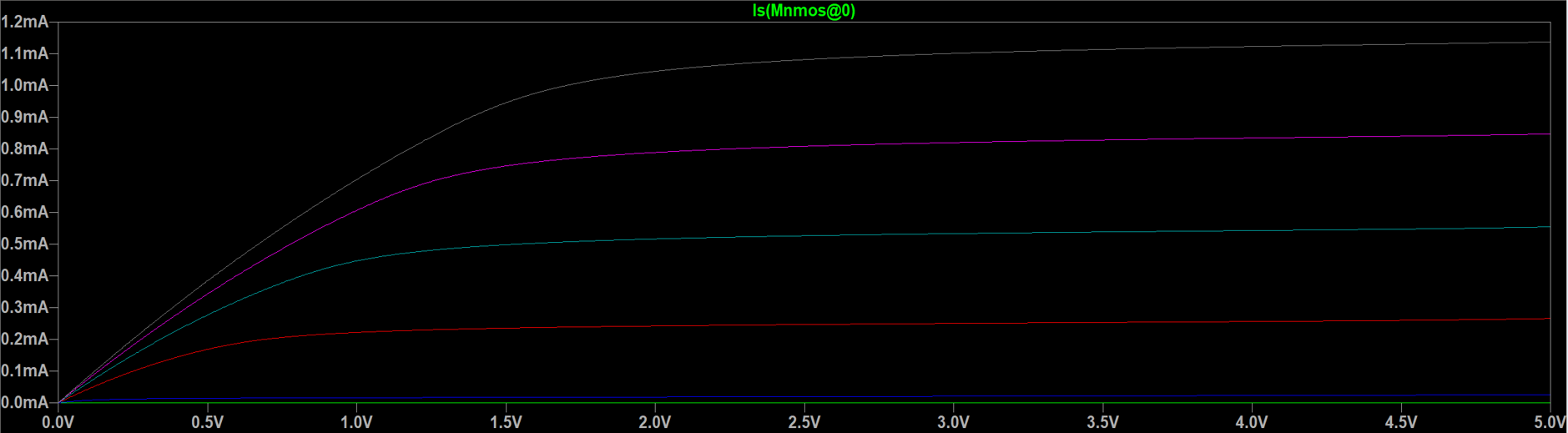
Task: Click the 0.7mA y-axis label
Action: tap(24, 180)
